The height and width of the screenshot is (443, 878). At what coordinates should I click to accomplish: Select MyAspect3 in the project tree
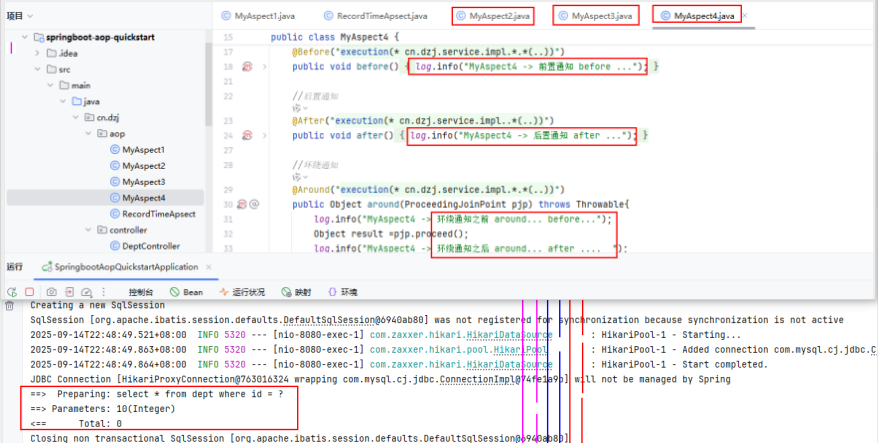click(142, 181)
